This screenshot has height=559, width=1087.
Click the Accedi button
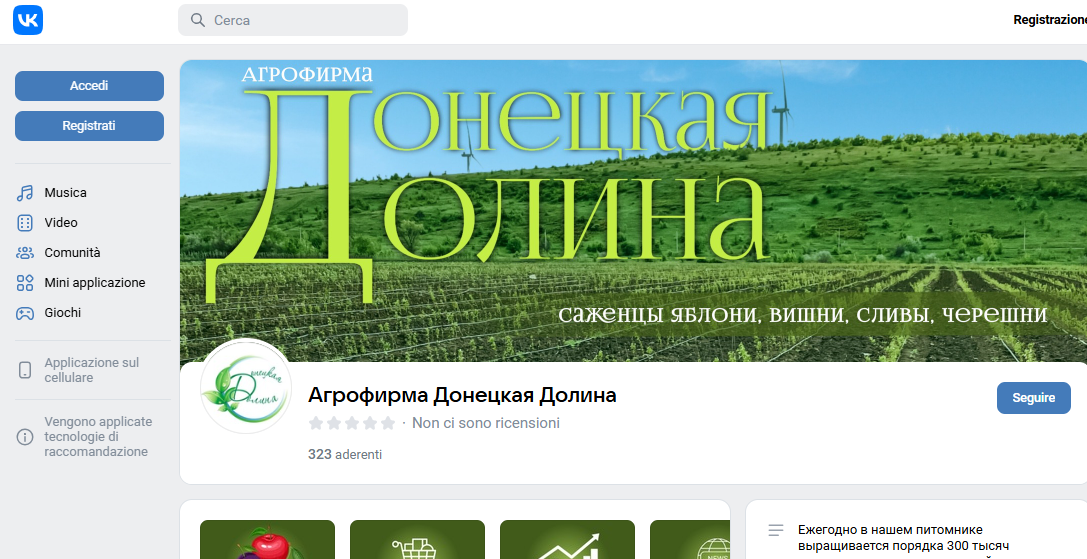89,86
